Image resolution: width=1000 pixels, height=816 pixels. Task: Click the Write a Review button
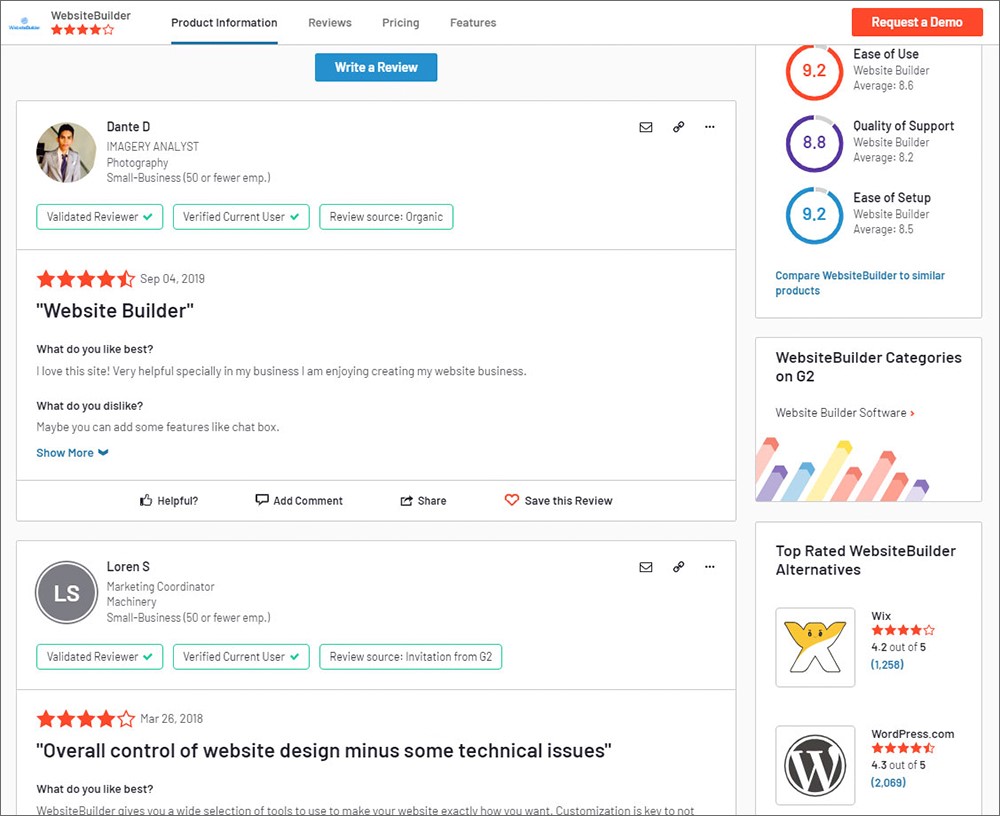pos(376,68)
